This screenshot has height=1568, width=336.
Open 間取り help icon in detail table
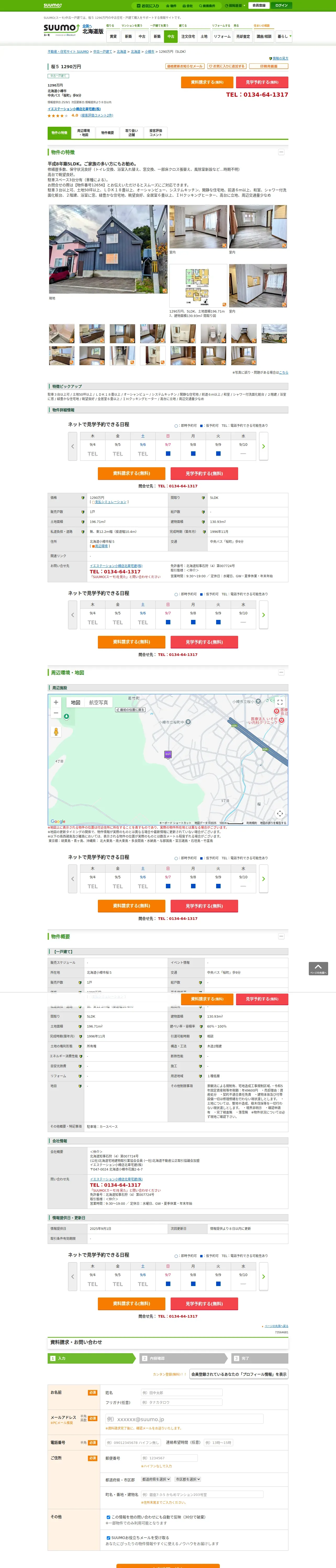coord(203,498)
